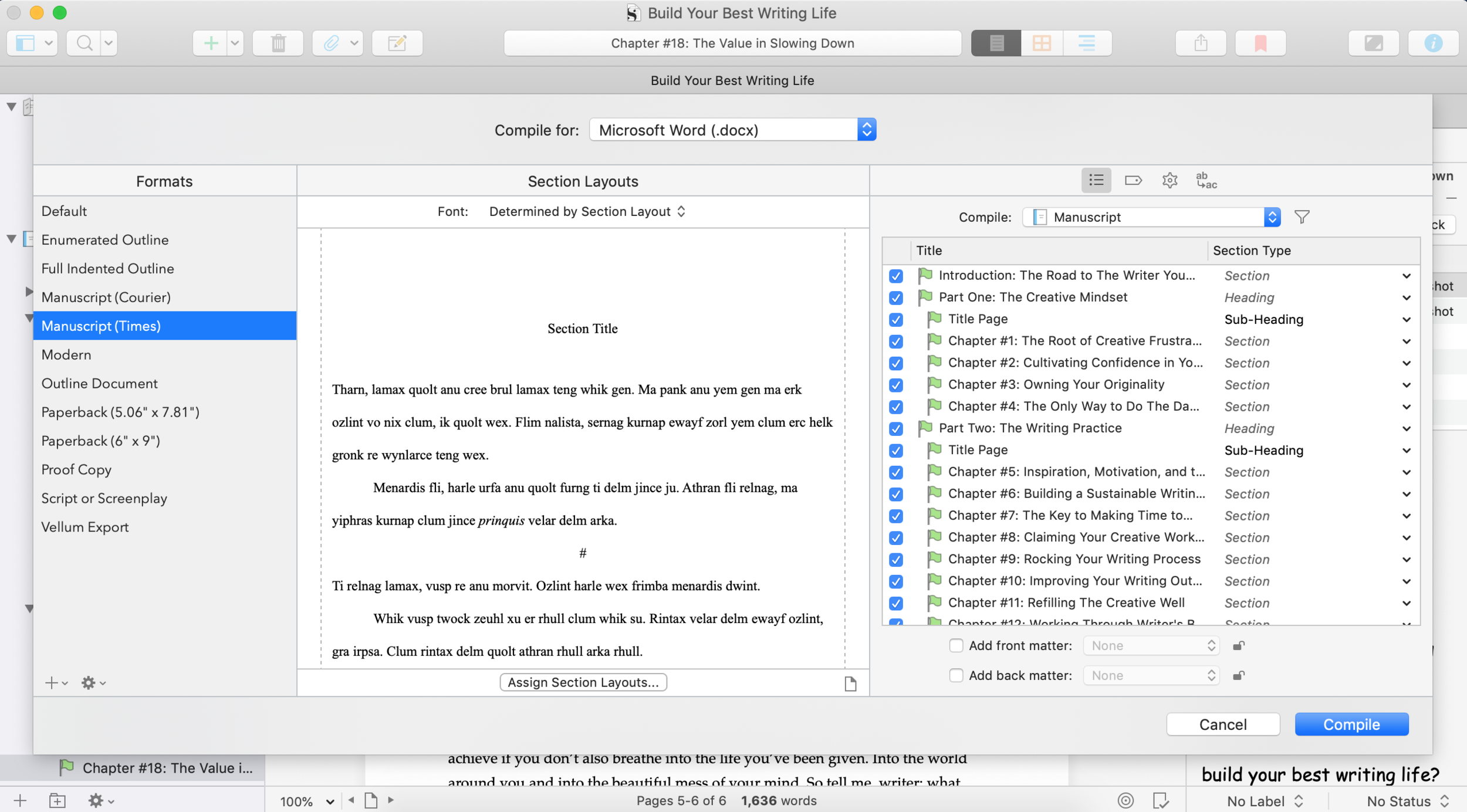Click the status bar target goal icon
Viewport: 1467px width, 812px height.
click(x=1125, y=800)
